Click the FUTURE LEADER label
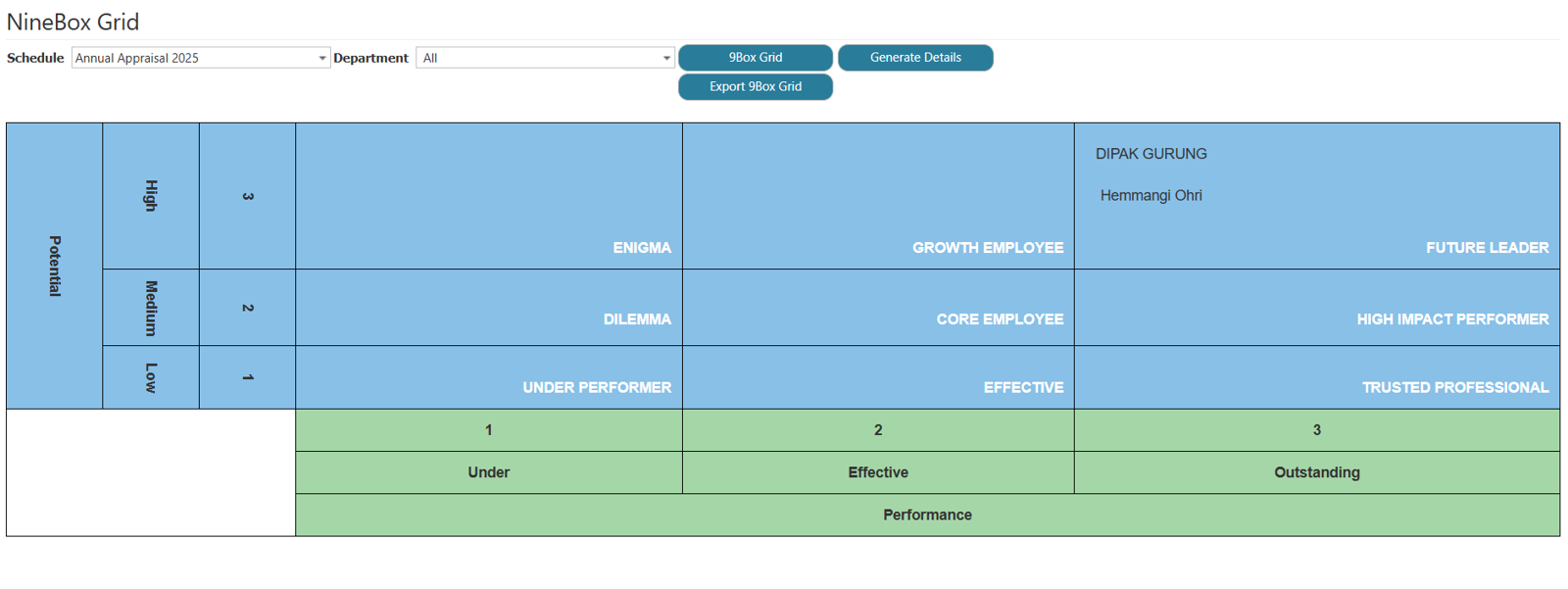The image size is (1568, 589). pos(1487,248)
